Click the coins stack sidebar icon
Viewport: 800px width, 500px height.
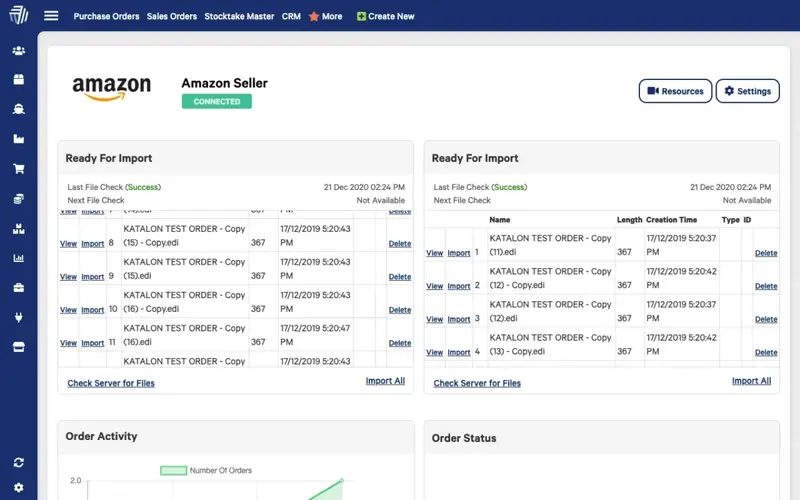click(x=18, y=199)
